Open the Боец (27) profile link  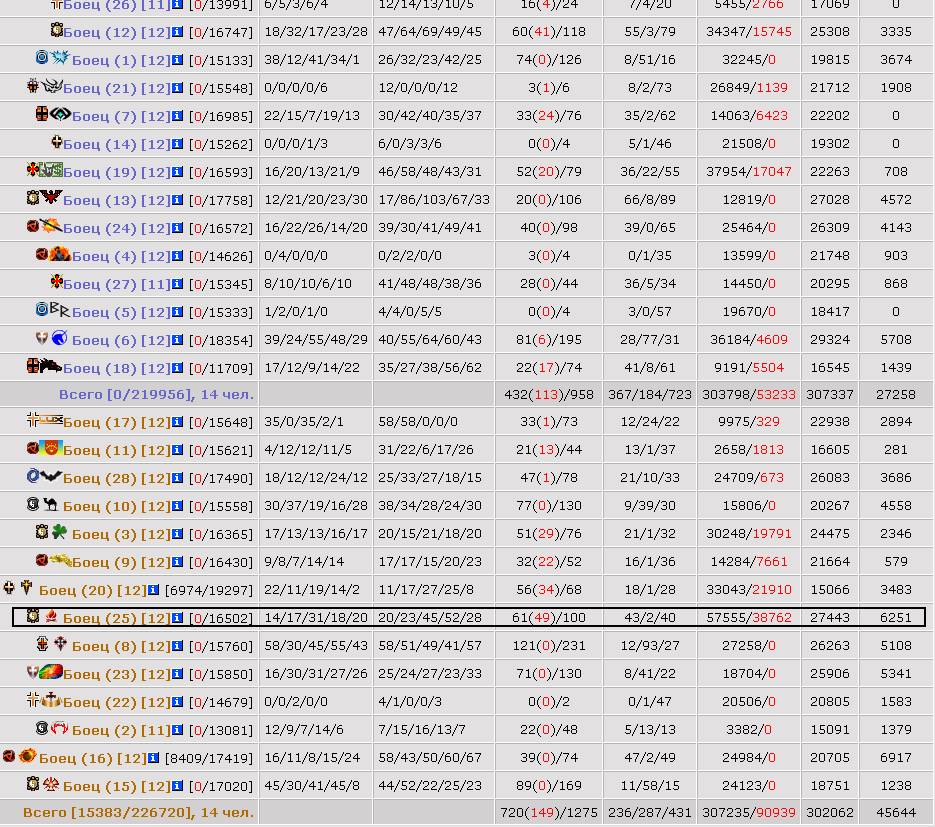click(x=100, y=284)
